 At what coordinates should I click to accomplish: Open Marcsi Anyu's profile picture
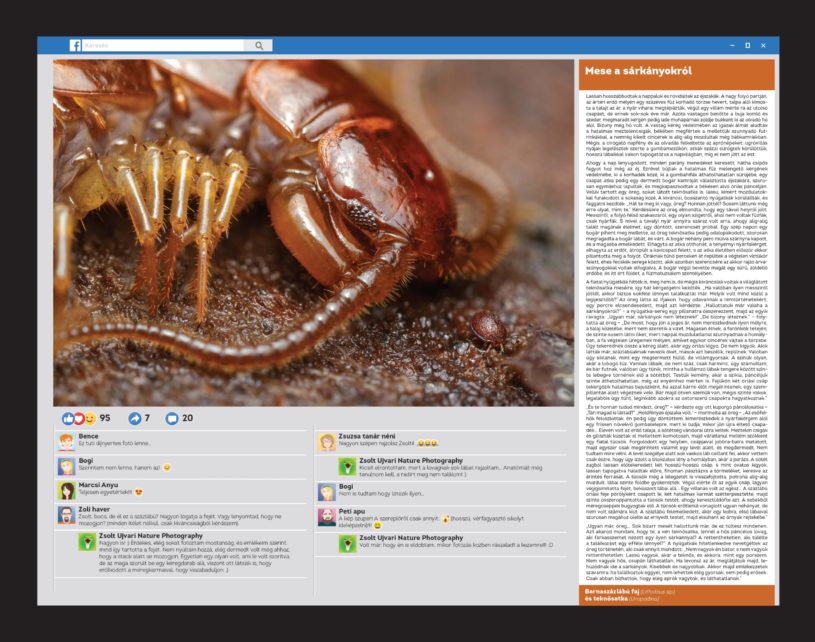click(67, 489)
